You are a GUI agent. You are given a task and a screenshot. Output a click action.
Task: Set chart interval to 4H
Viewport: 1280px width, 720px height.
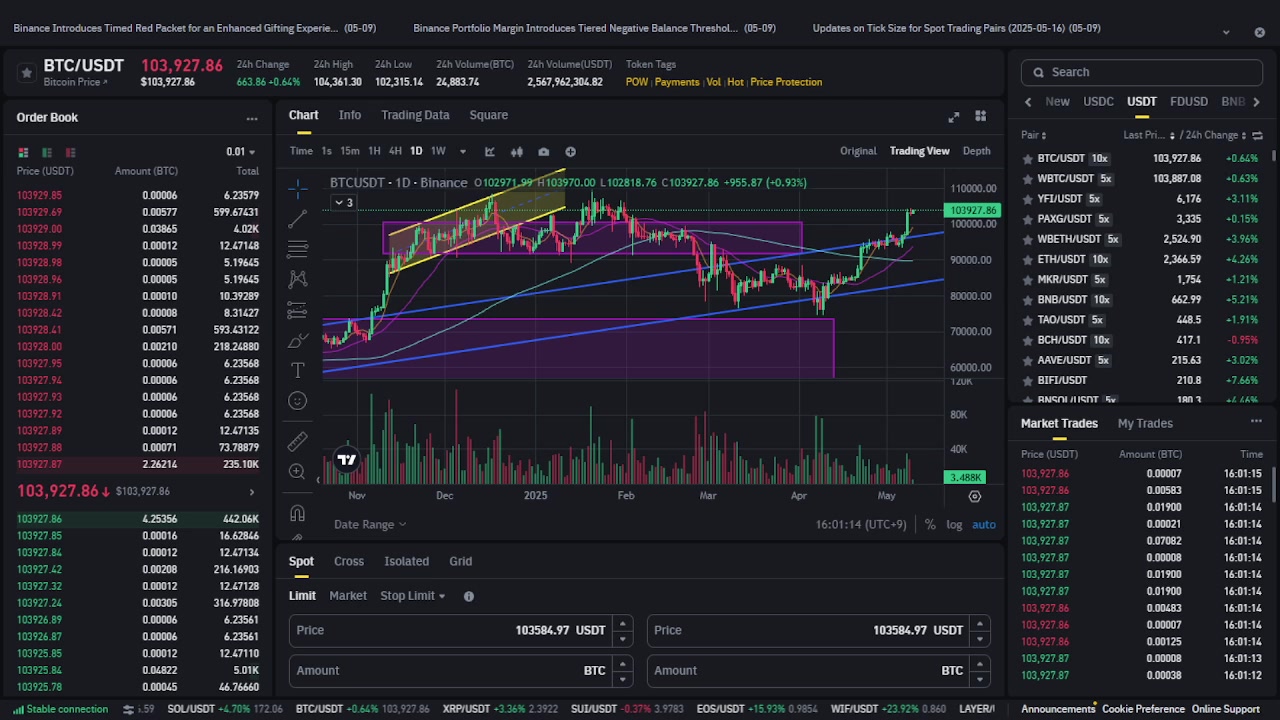(x=395, y=151)
